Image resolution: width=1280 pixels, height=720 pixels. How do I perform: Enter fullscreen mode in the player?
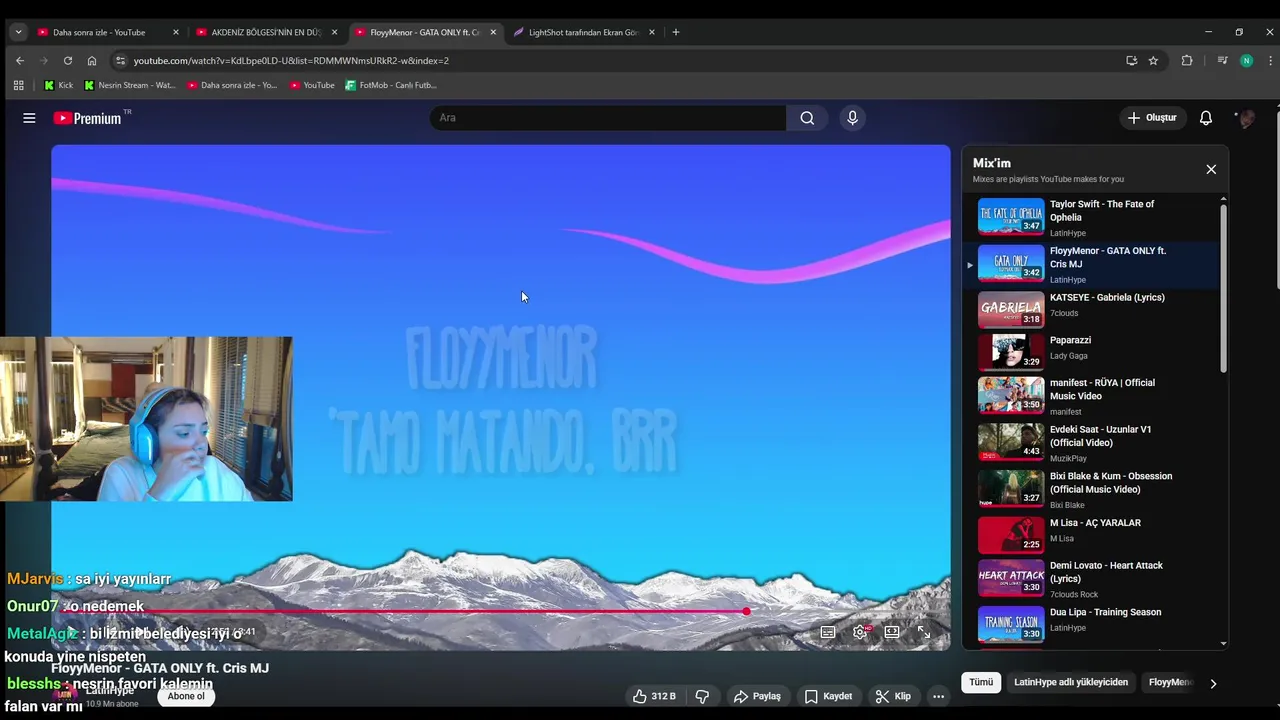click(x=924, y=632)
